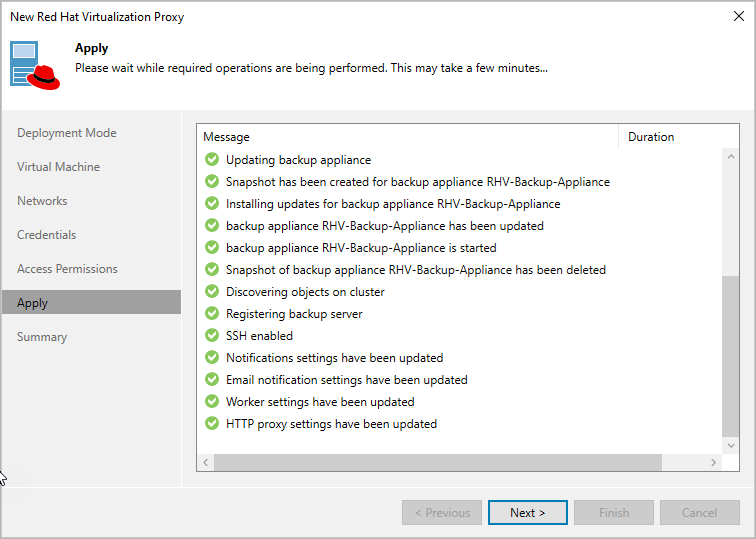Switch to the Credentials step
Screen dimensions: 756x539
(x=46, y=235)
